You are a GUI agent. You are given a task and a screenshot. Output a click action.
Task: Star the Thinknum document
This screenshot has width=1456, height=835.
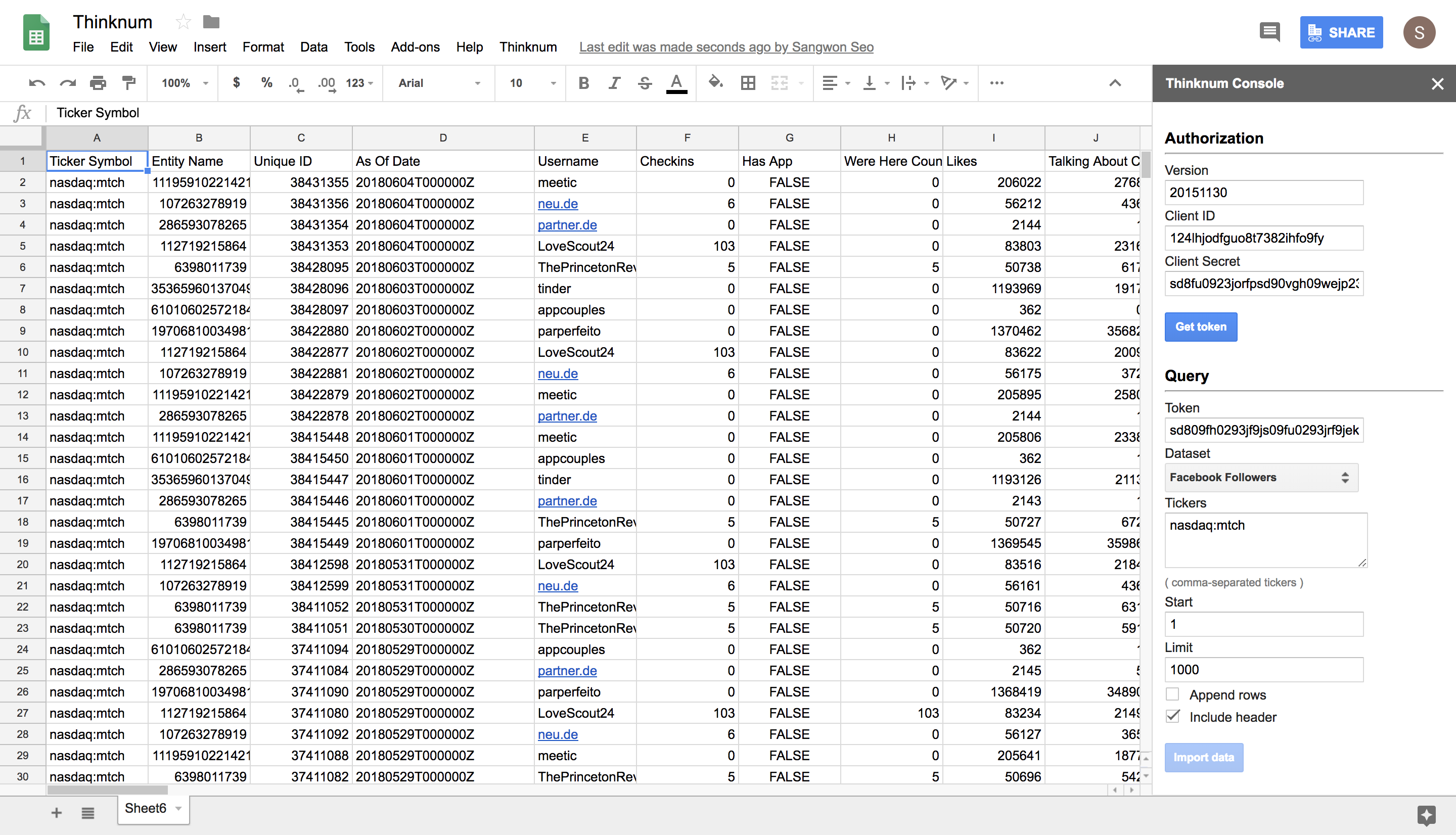pos(183,22)
